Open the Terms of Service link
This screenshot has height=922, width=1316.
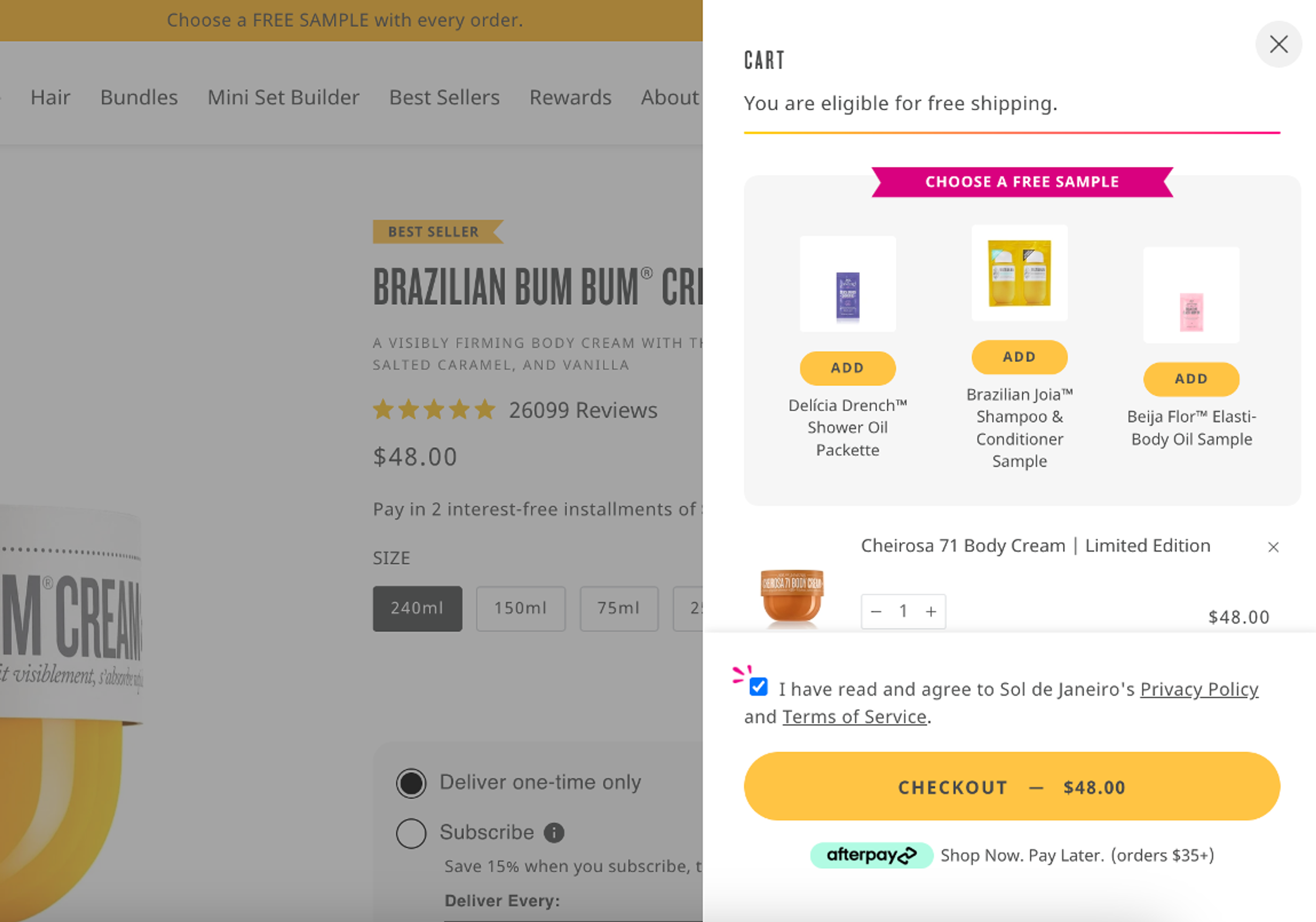pyautogui.click(x=853, y=716)
